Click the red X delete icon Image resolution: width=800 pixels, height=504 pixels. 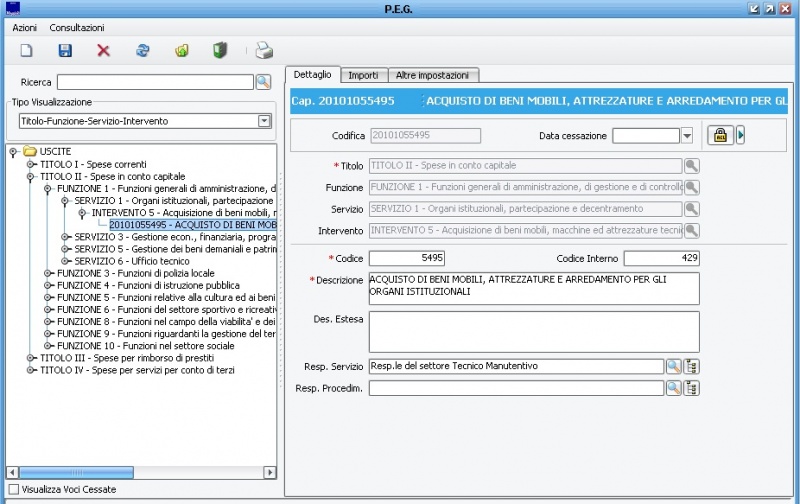click(x=104, y=50)
